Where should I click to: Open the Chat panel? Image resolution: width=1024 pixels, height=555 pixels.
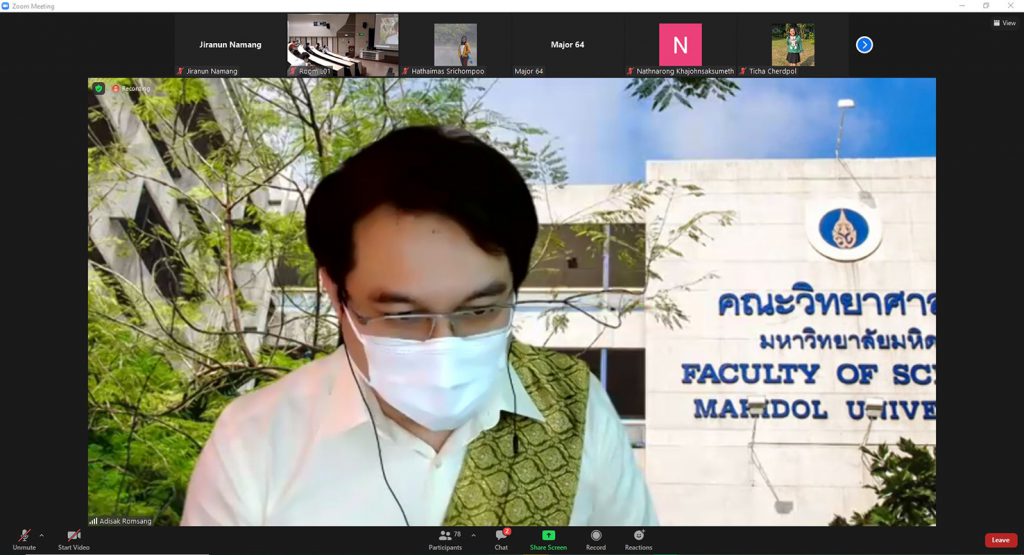pyautogui.click(x=501, y=538)
